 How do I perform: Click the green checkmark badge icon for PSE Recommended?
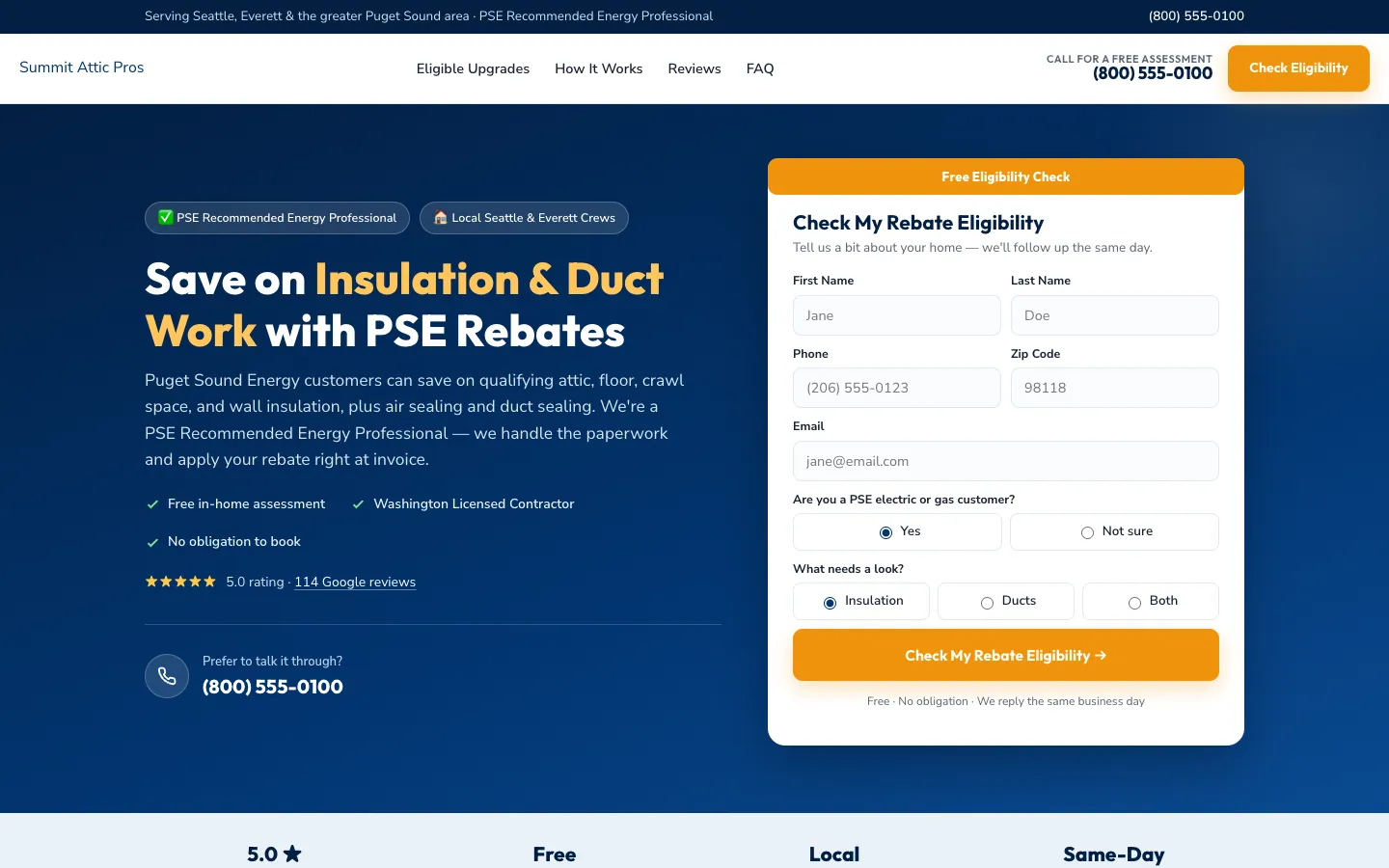[166, 218]
